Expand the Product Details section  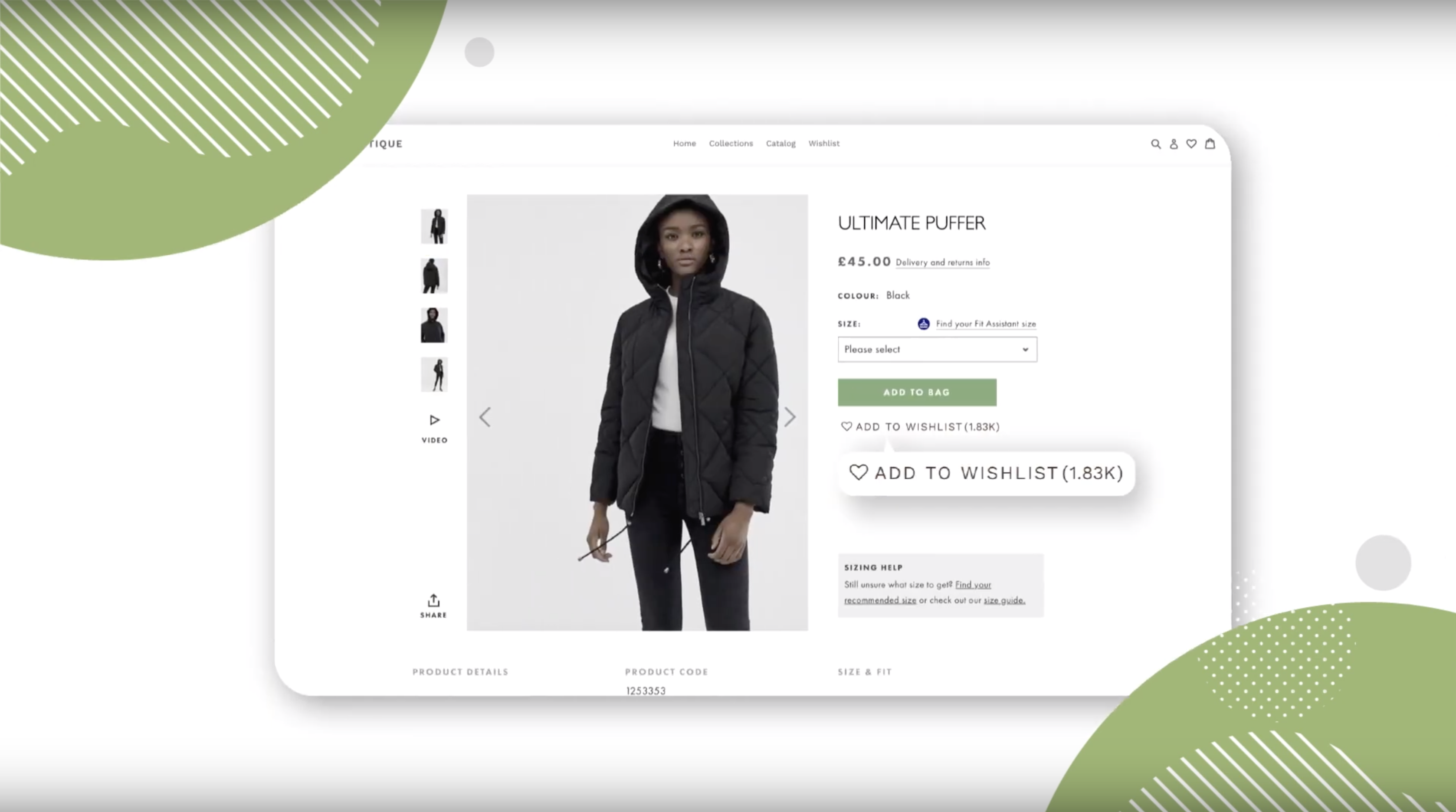pos(459,672)
